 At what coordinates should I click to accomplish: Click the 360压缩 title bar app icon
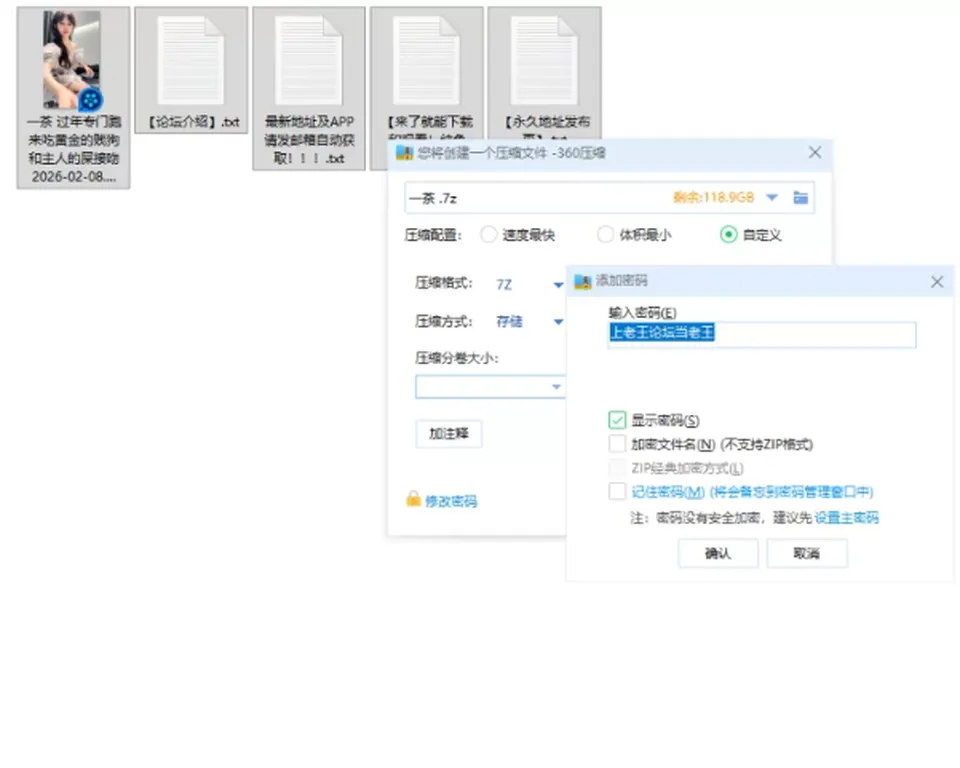coord(404,152)
